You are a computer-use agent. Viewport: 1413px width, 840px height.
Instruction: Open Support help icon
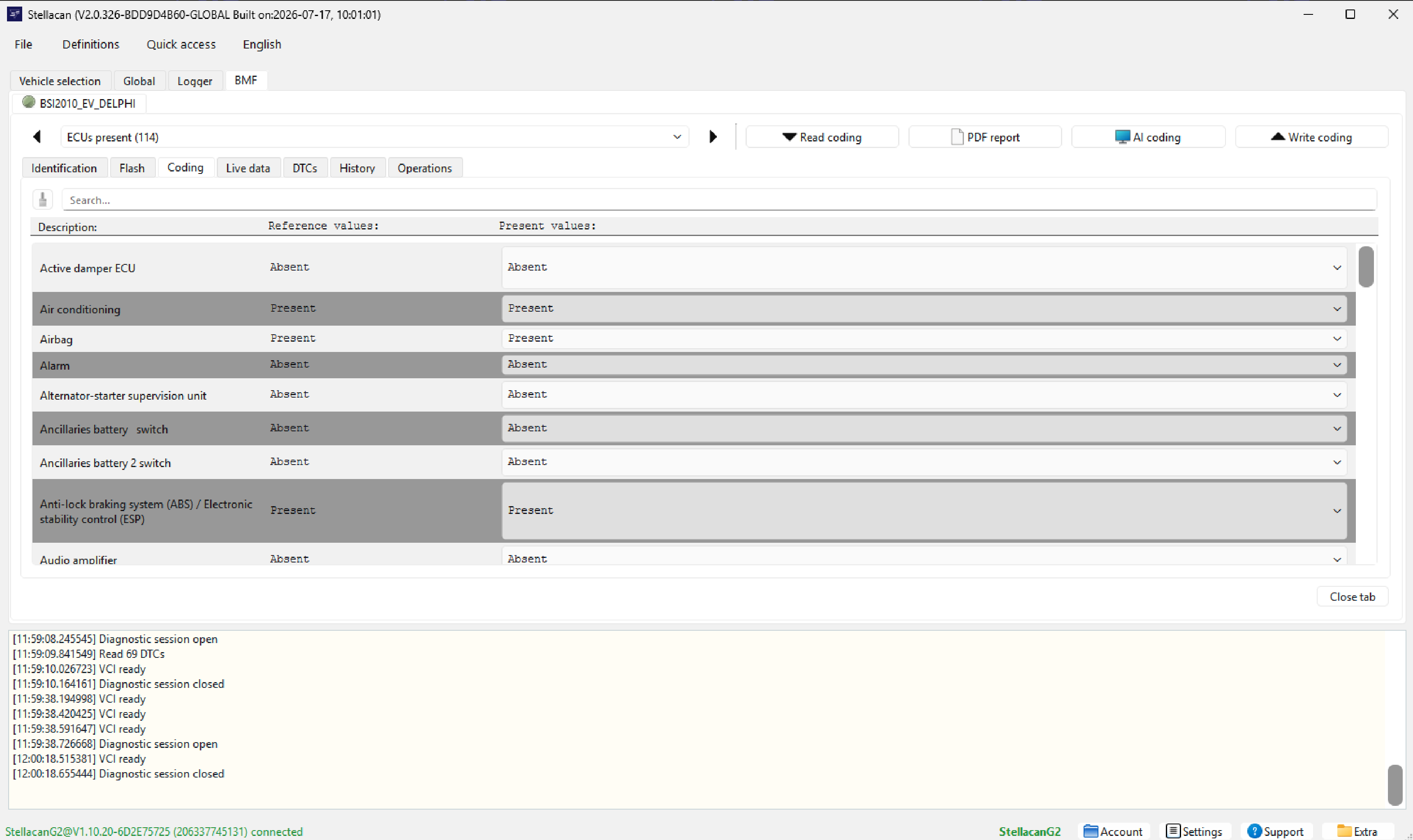point(1276,831)
